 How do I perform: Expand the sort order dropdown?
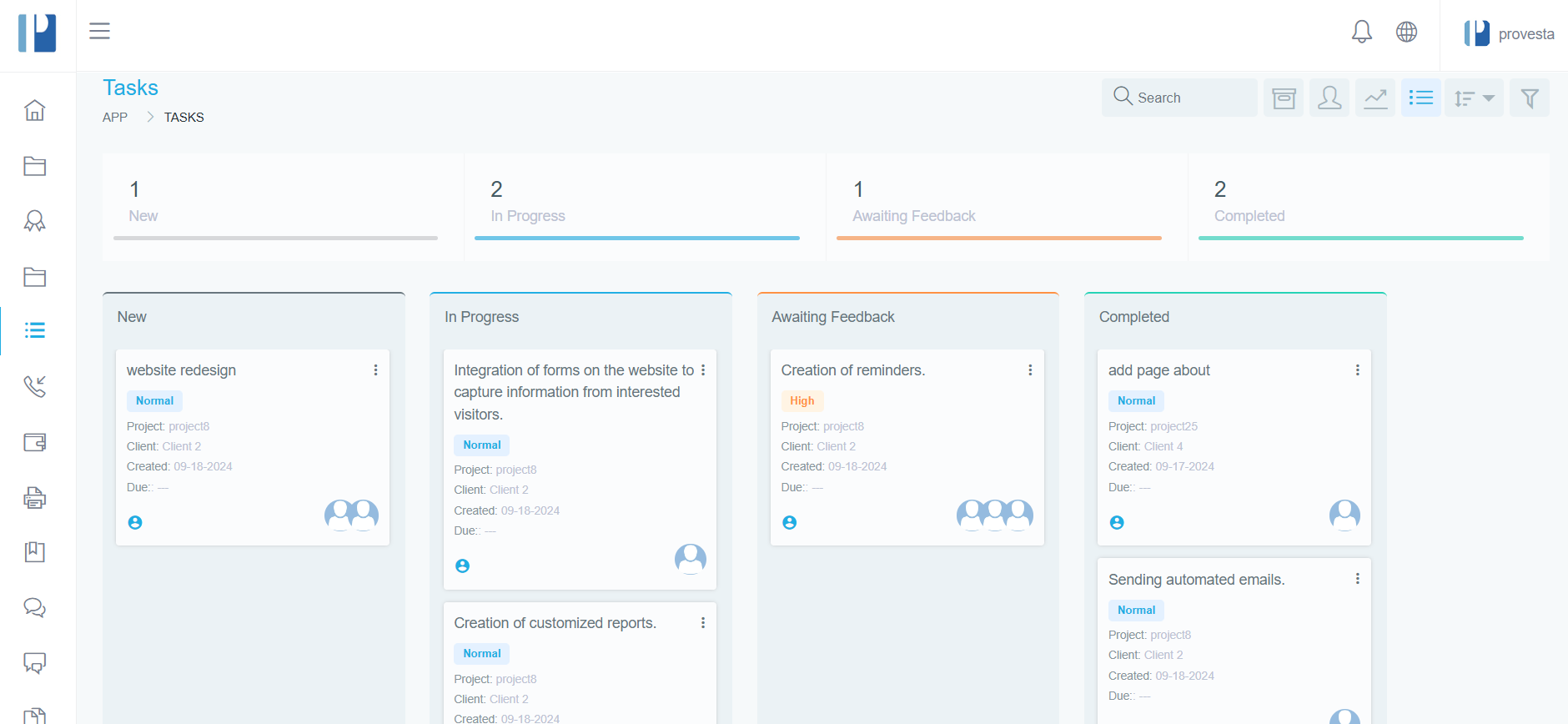pyautogui.click(x=1474, y=98)
